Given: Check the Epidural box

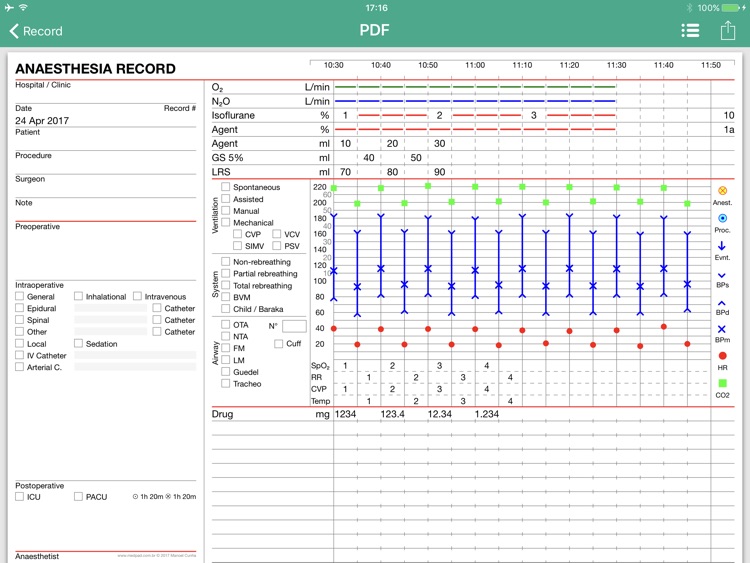Looking at the screenshot, I should click(20, 308).
